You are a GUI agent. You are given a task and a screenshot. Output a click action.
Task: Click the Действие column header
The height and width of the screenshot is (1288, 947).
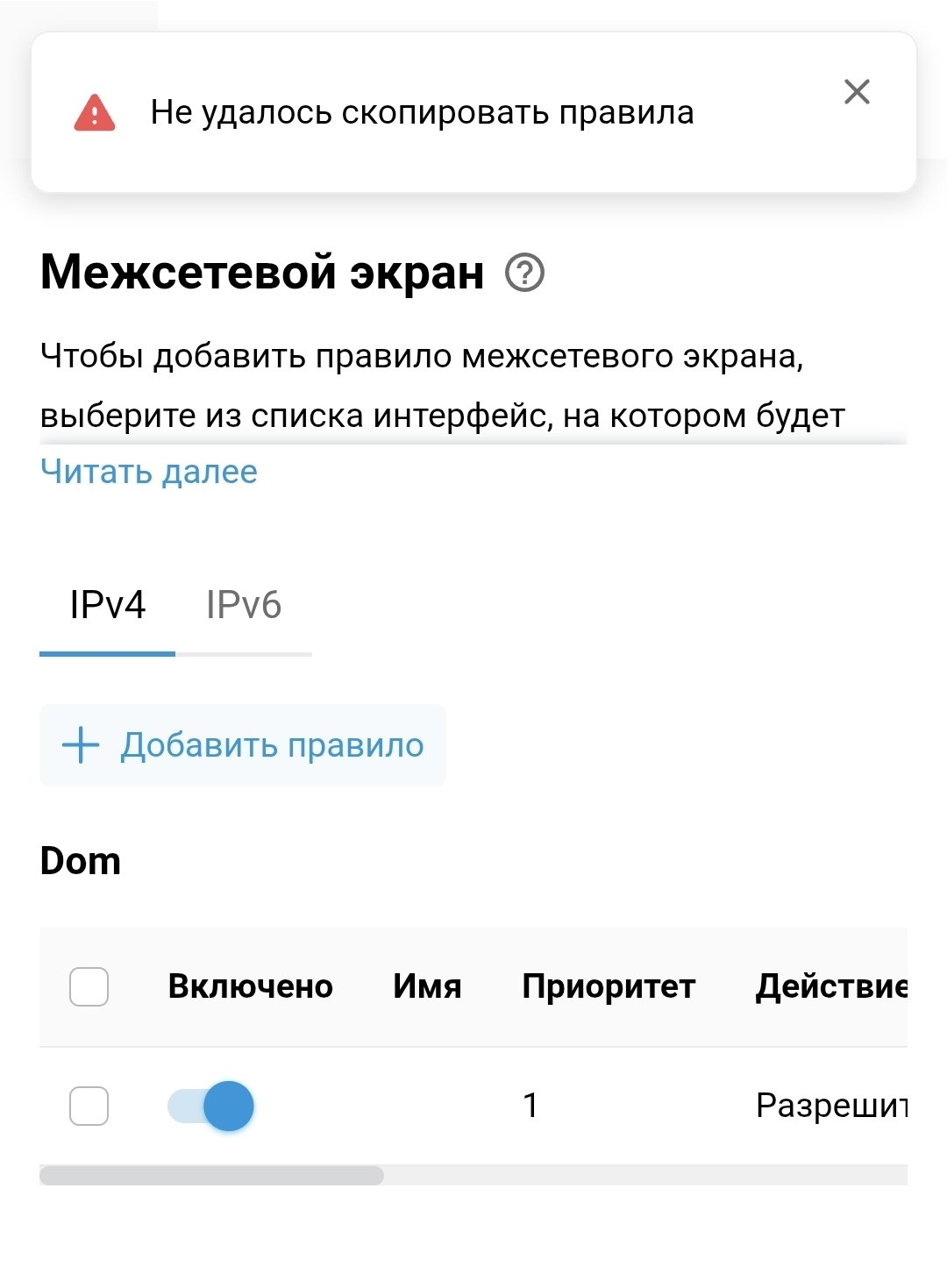830,986
